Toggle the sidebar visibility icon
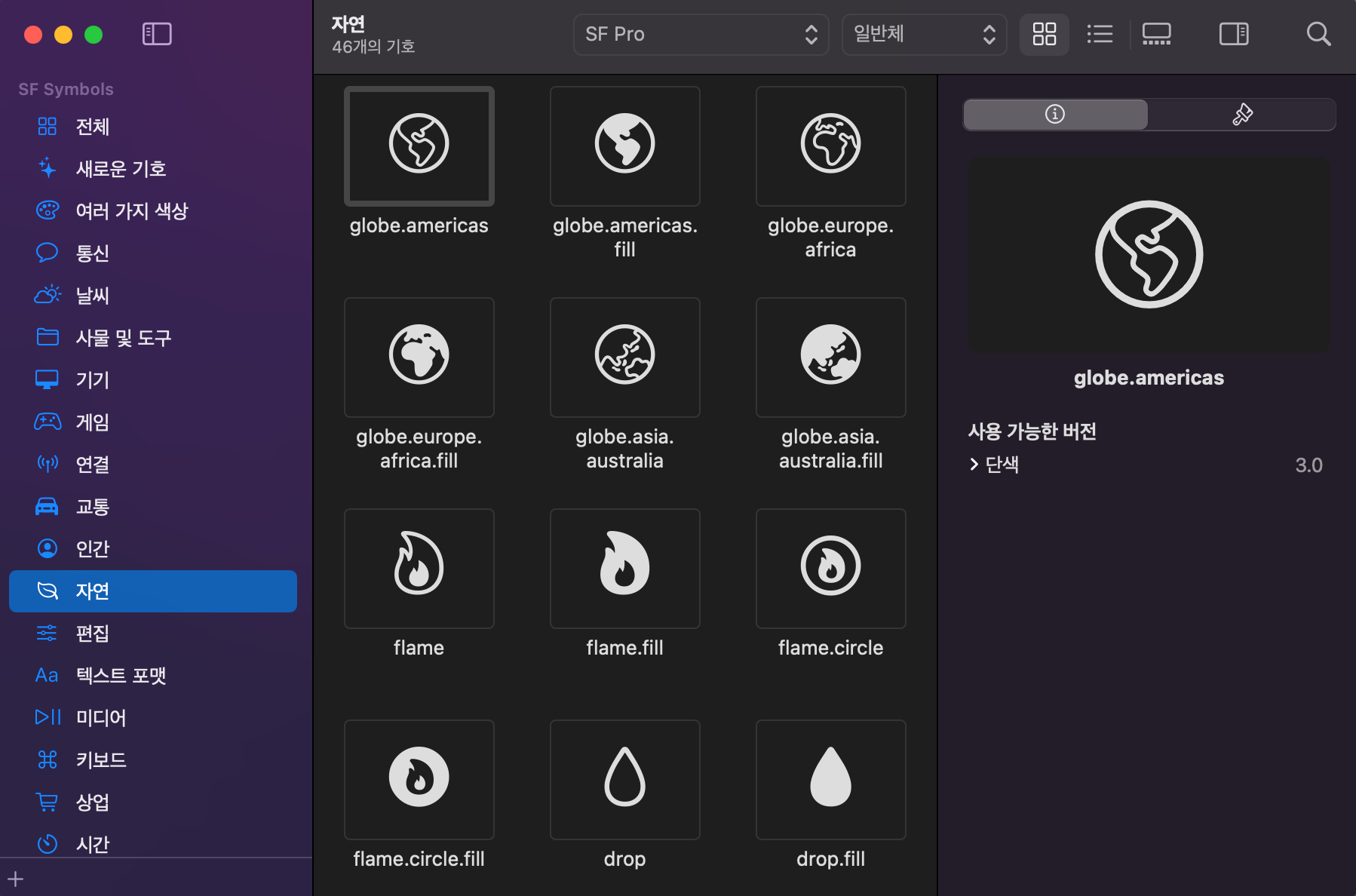 [x=157, y=34]
